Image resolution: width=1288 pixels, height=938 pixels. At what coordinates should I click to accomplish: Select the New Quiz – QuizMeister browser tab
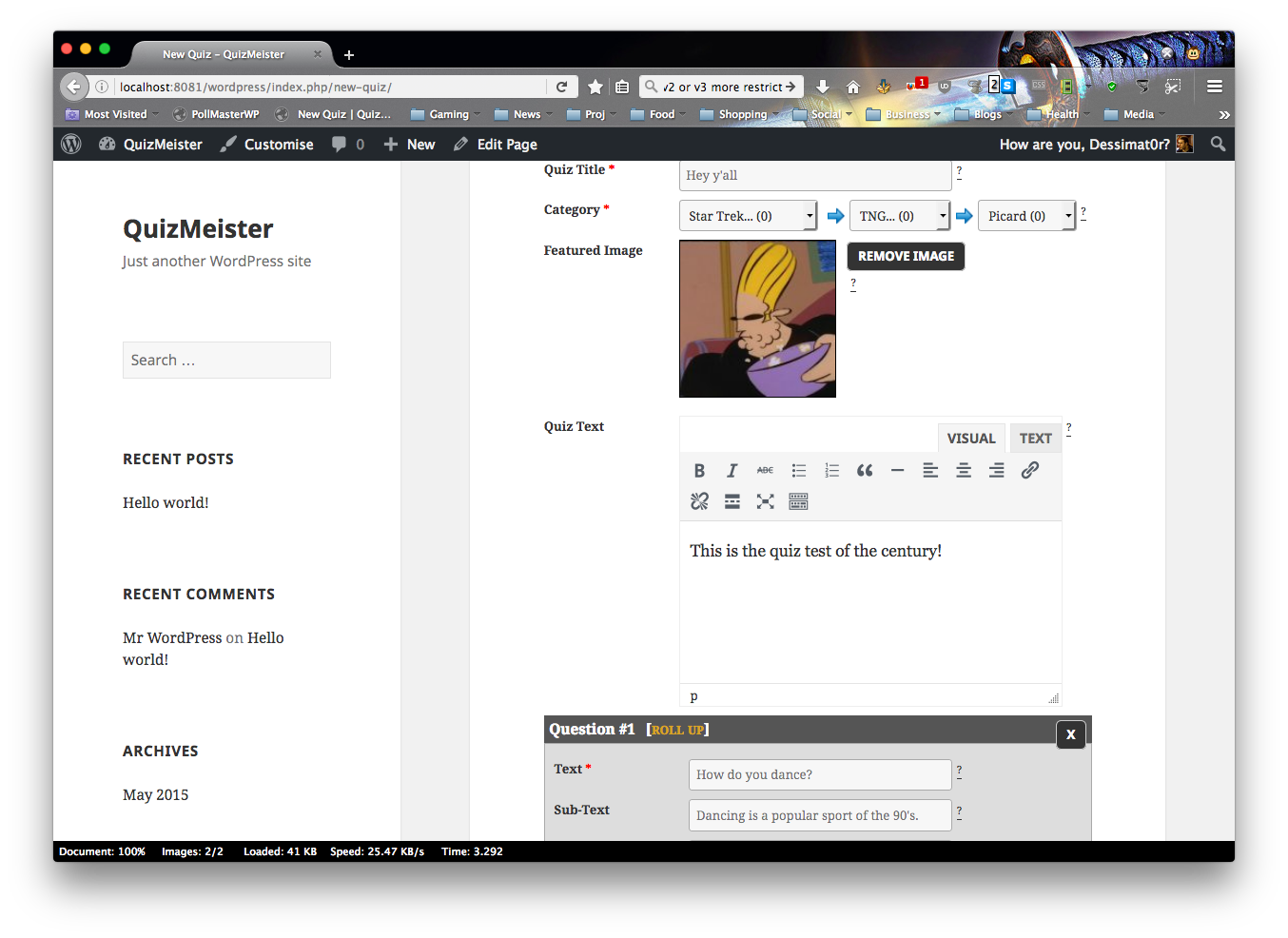232,54
